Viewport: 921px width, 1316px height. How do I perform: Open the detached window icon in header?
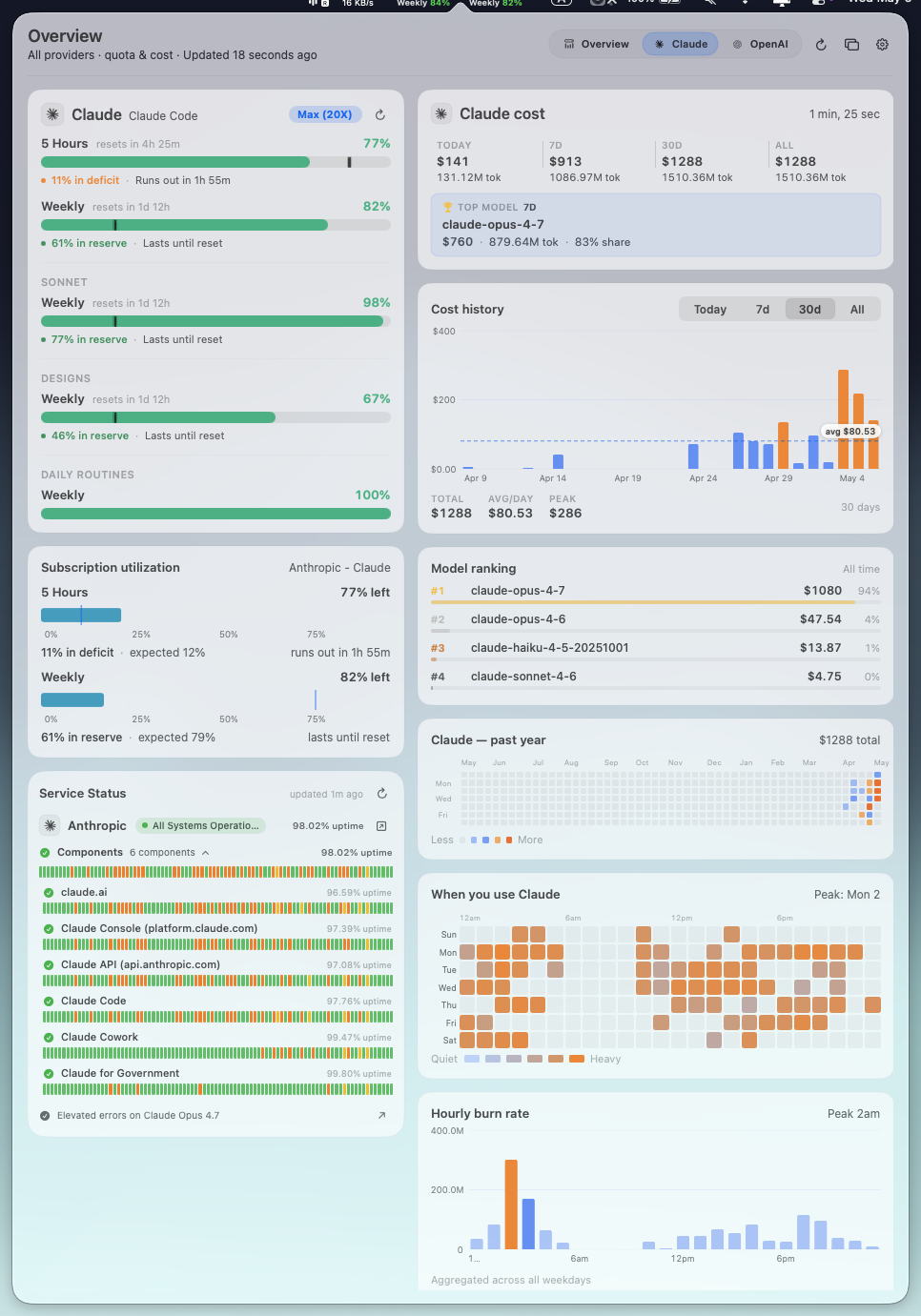851,44
